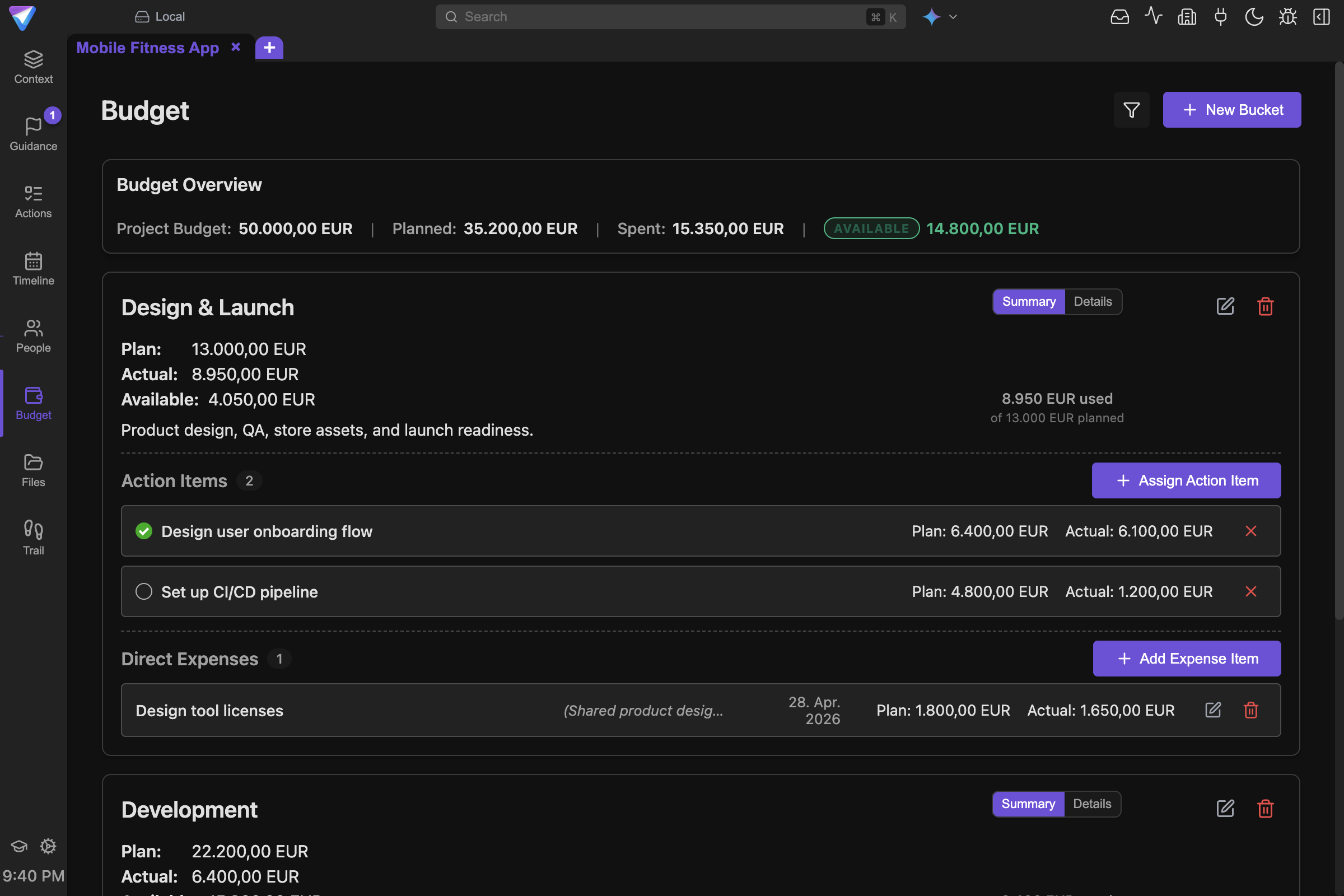The width and height of the screenshot is (1344, 896).
Task: Open the AI sparkle assistant dropdown
Action: tap(940, 17)
